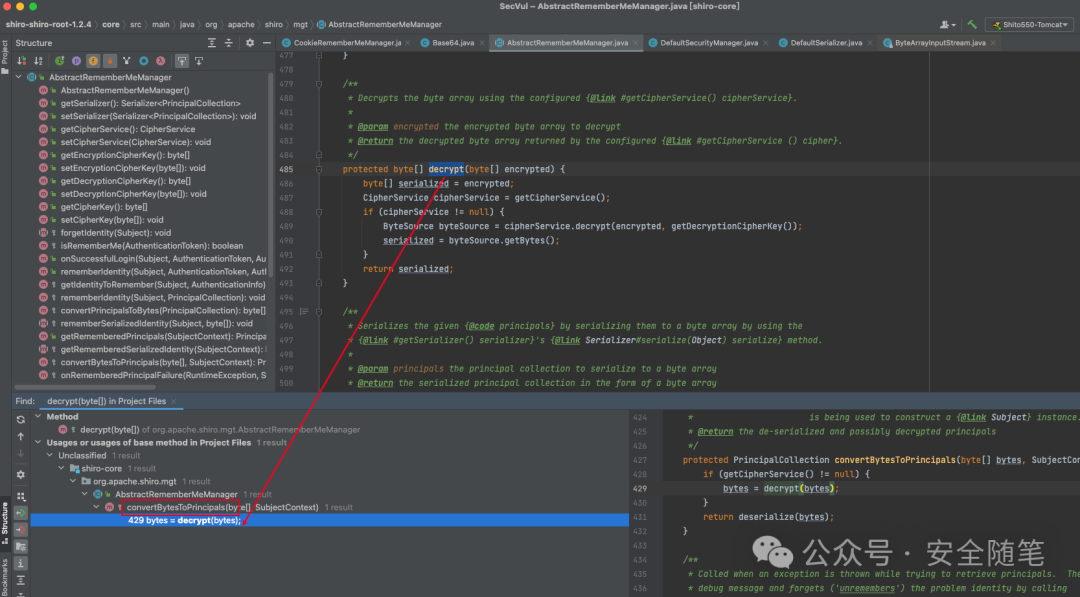
Task: Open Shito550-Tomcat run configuration dropdown
Action: point(1030,24)
